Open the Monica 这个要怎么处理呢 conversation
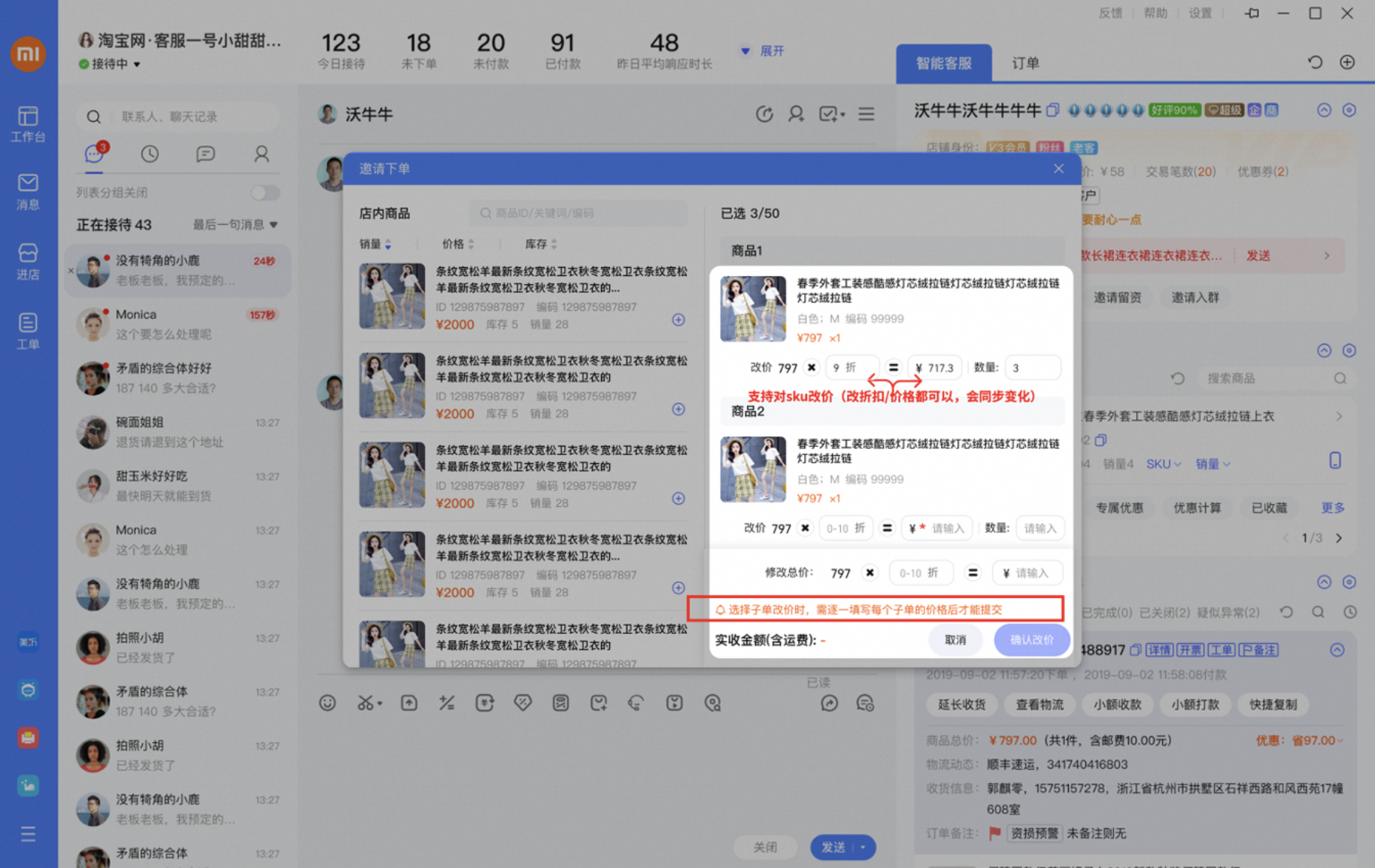 [178, 324]
